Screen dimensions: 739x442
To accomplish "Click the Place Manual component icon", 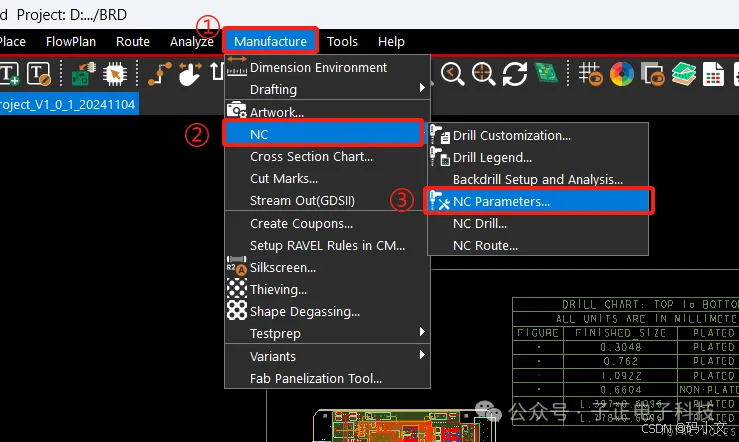I will [x=84, y=74].
